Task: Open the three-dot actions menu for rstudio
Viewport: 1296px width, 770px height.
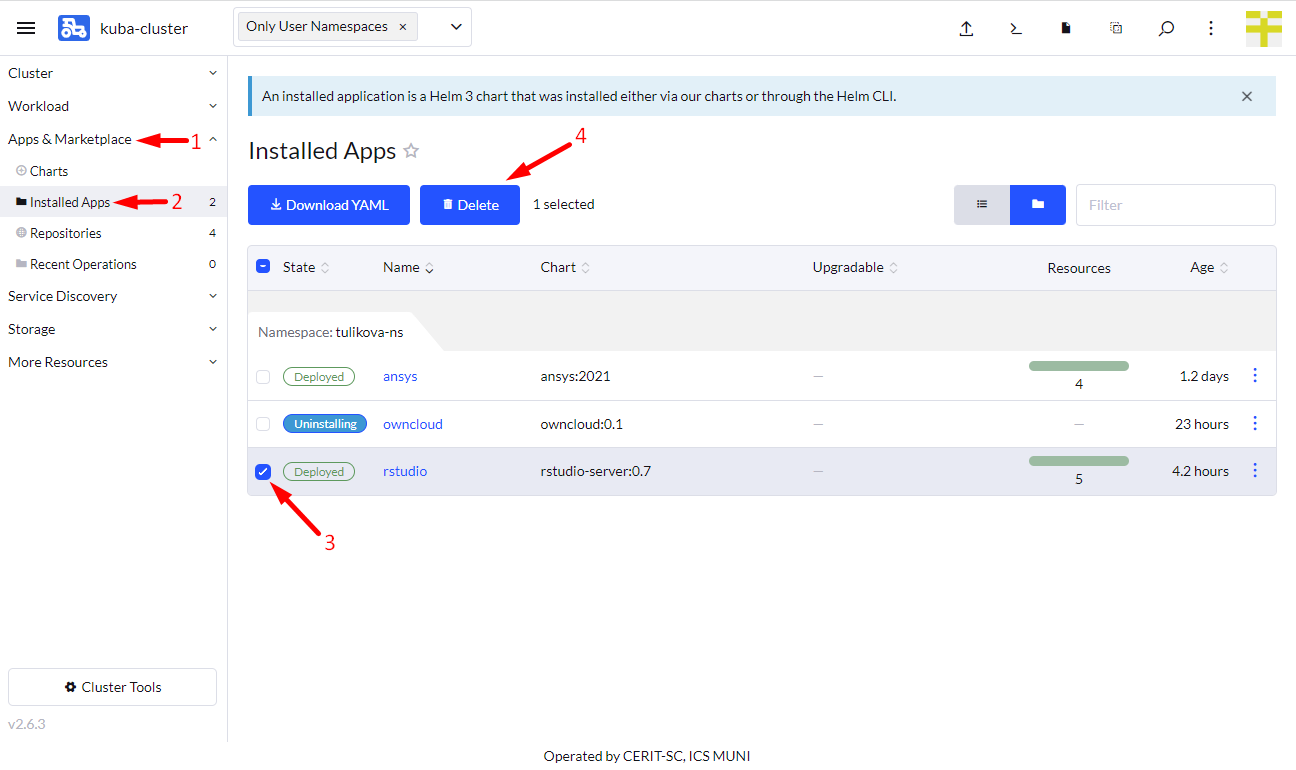Action: 1255,471
